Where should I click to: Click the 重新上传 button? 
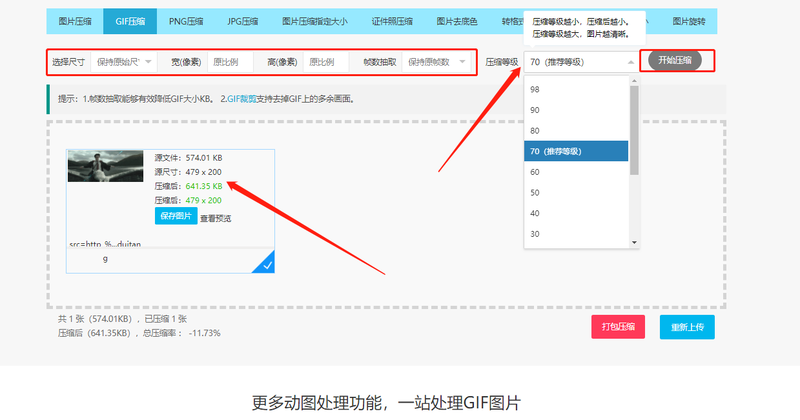(x=687, y=327)
